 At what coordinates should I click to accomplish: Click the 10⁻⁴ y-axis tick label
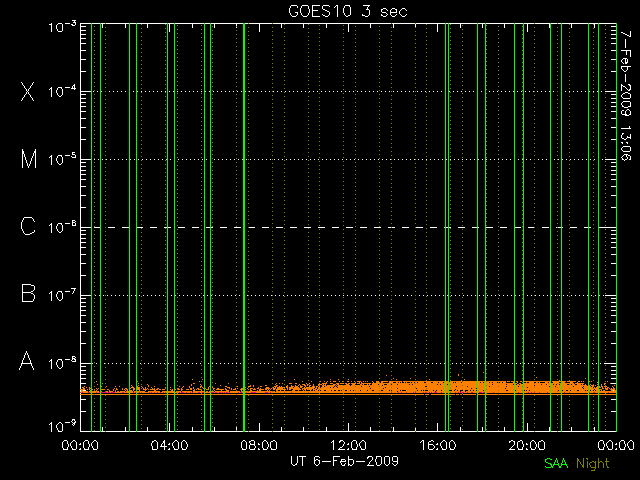tap(62, 91)
